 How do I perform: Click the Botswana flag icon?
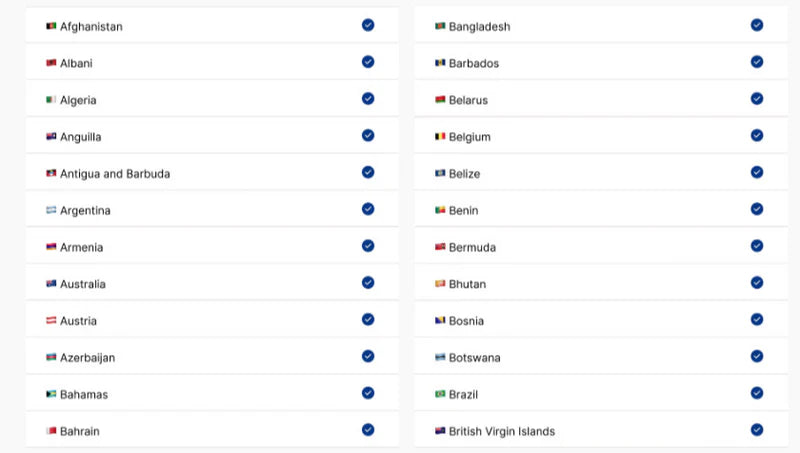pyautogui.click(x=440, y=357)
